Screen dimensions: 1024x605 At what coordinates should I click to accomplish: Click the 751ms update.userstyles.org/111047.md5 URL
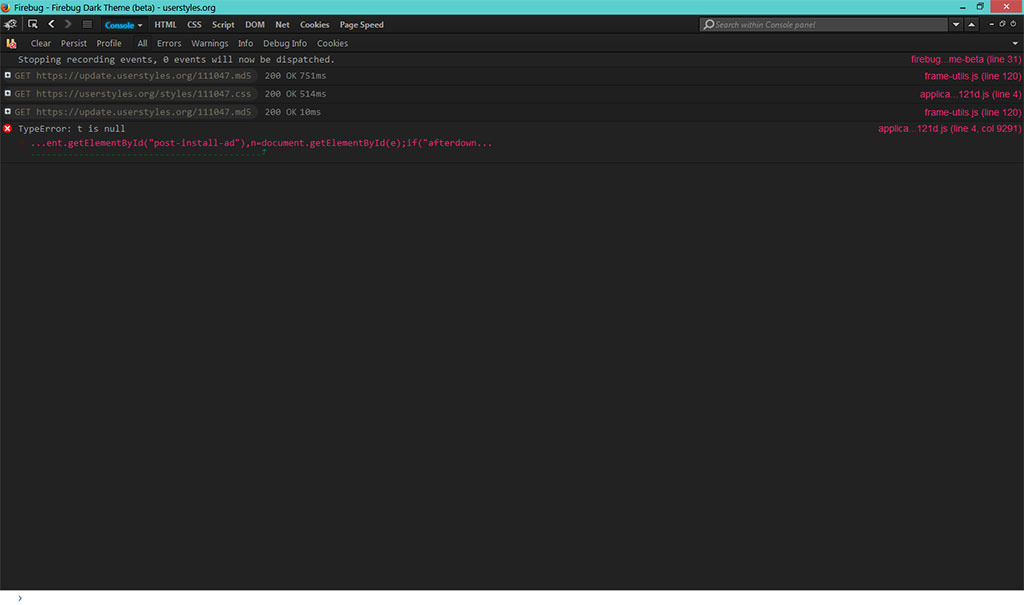point(144,76)
